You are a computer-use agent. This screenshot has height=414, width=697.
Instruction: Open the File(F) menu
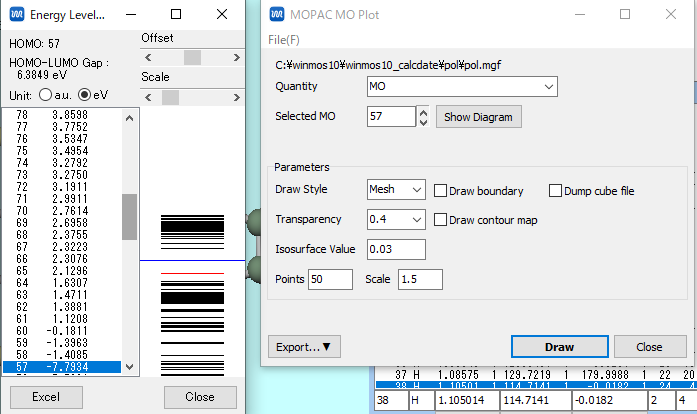284,40
